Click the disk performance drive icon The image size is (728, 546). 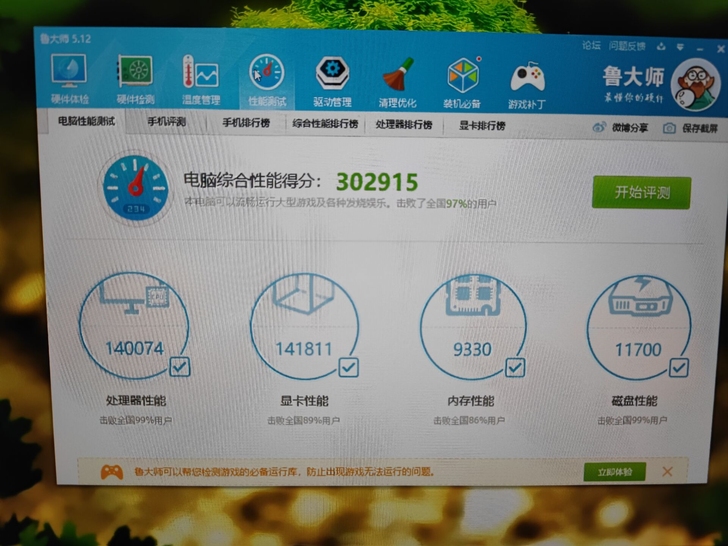coord(641,297)
